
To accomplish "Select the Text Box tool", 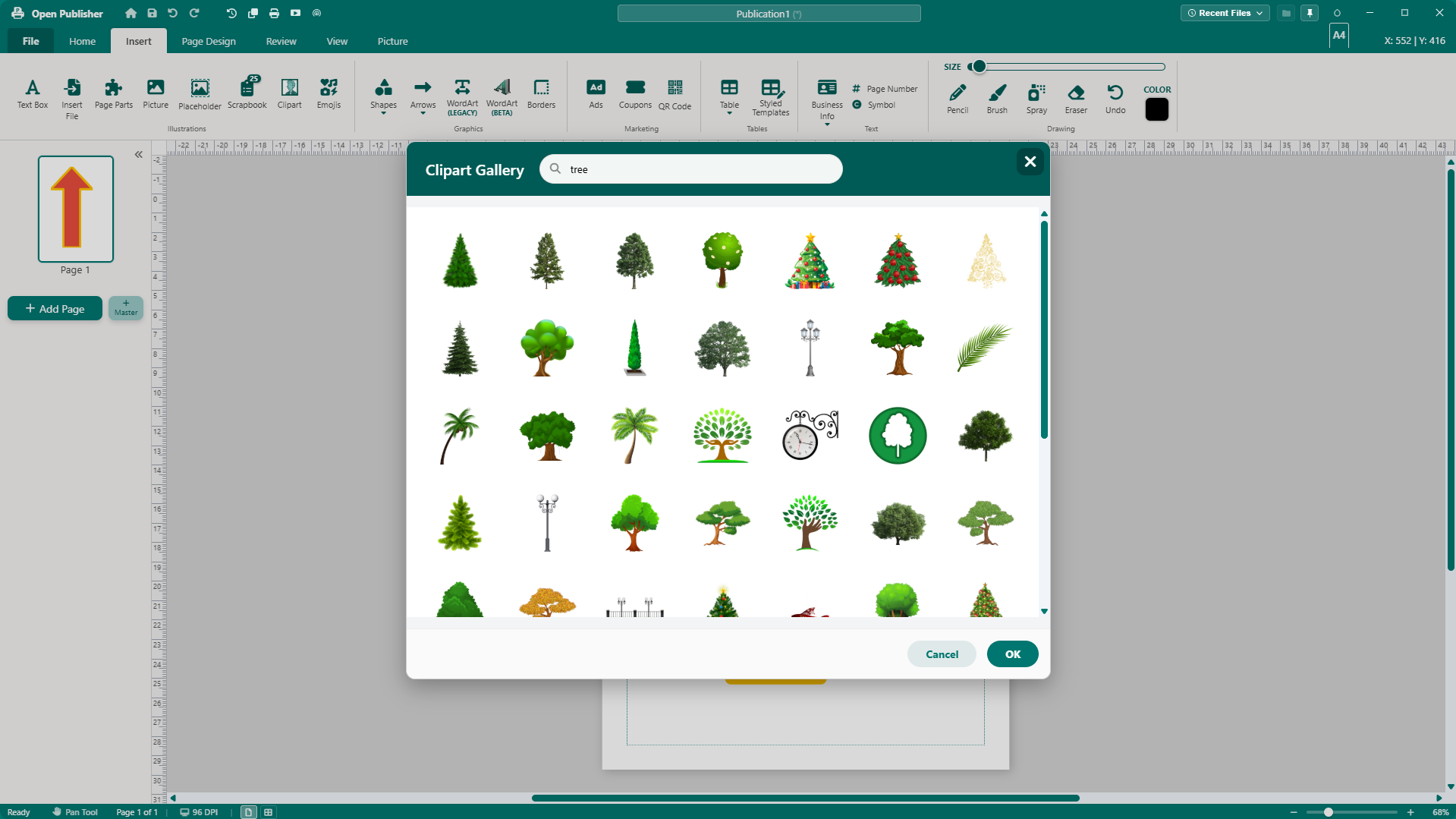I will click(33, 94).
